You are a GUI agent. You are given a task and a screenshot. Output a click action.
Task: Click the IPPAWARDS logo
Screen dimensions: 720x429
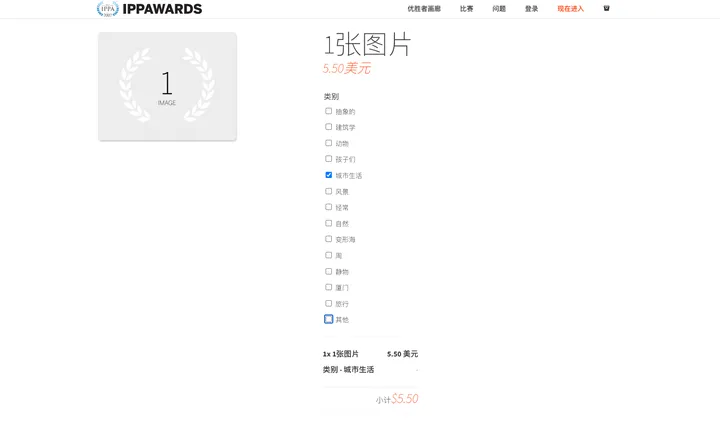(150, 9)
